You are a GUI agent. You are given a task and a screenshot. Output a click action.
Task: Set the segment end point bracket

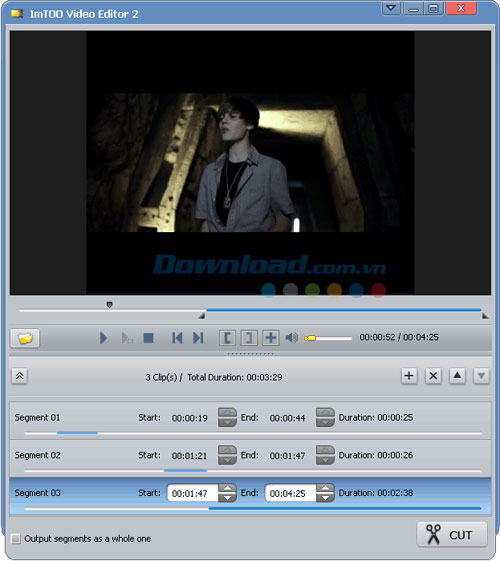pos(249,338)
